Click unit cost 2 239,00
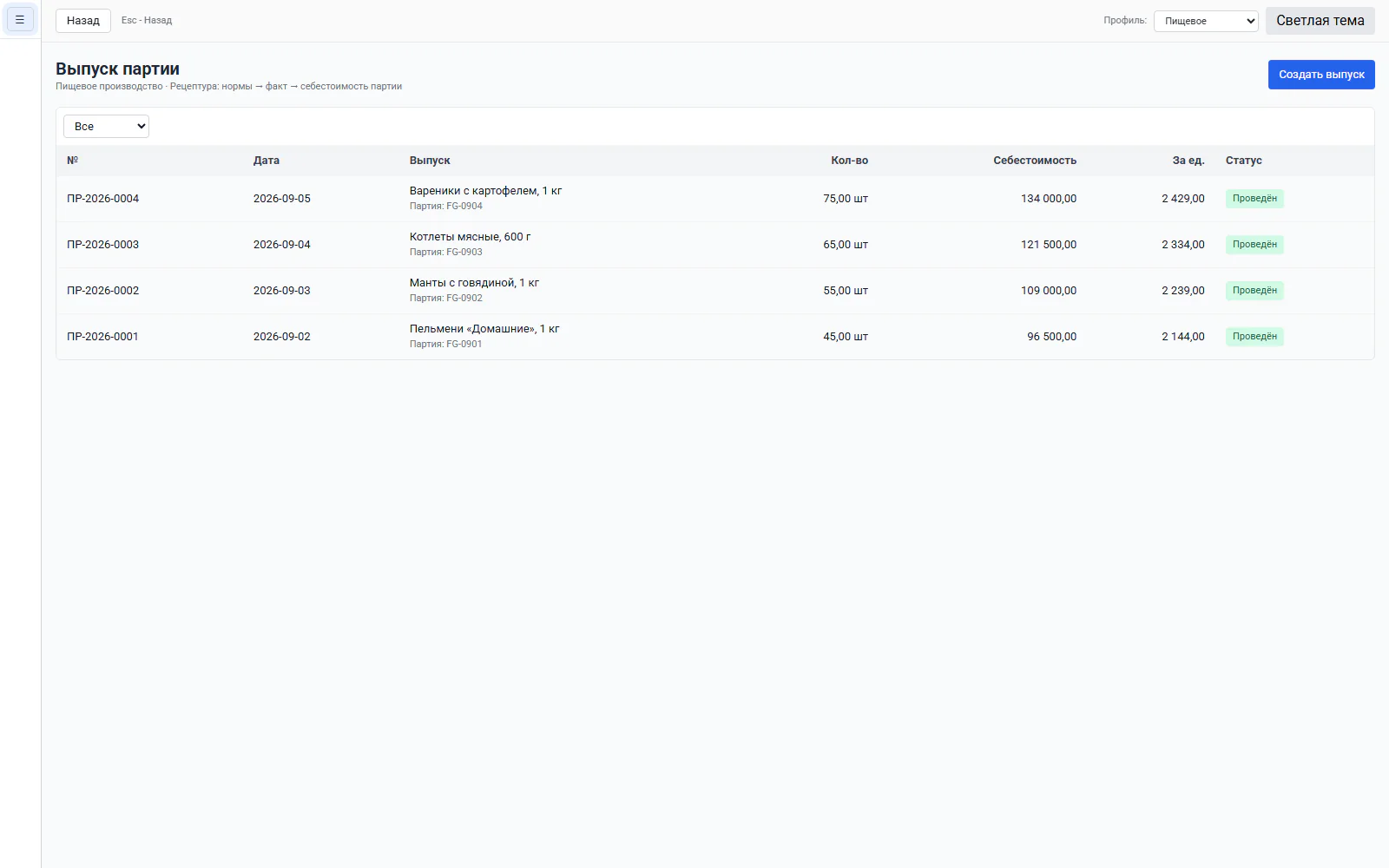 click(x=1183, y=291)
